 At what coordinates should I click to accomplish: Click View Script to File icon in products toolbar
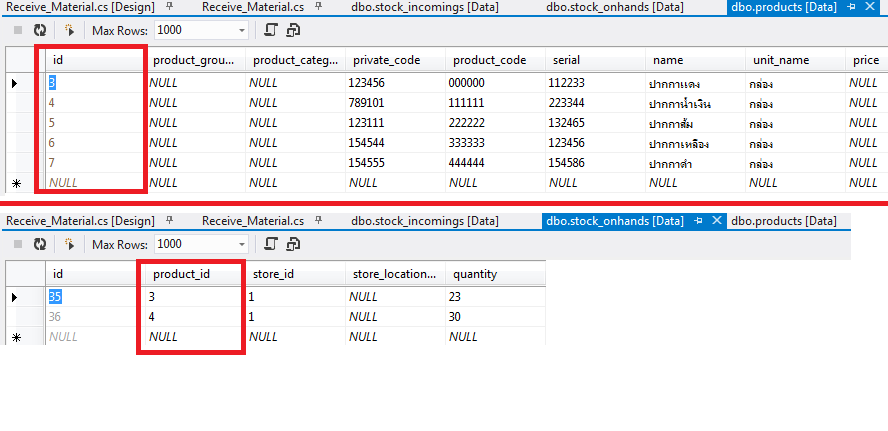[293, 31]
